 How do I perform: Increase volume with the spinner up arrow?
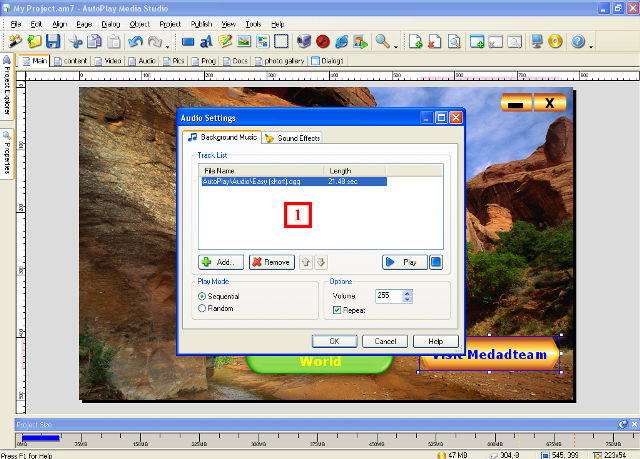[x=406, y=292]
